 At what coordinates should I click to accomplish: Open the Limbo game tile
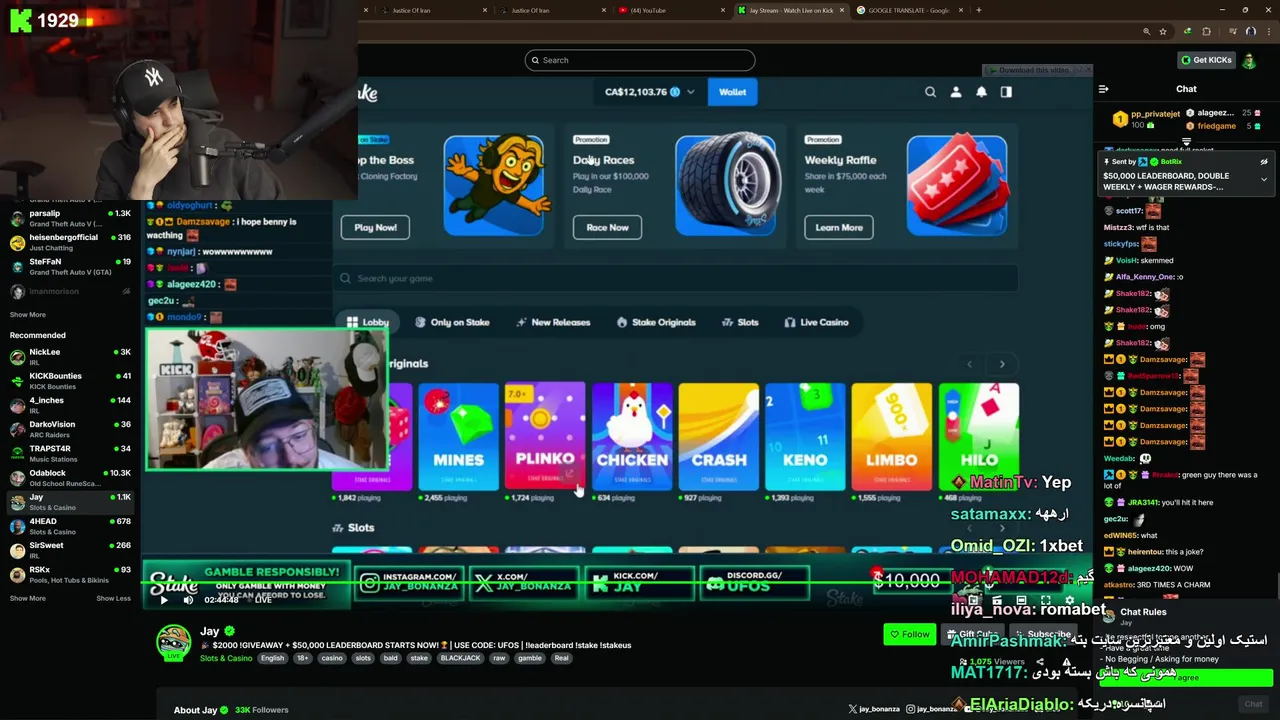[892, 436]
